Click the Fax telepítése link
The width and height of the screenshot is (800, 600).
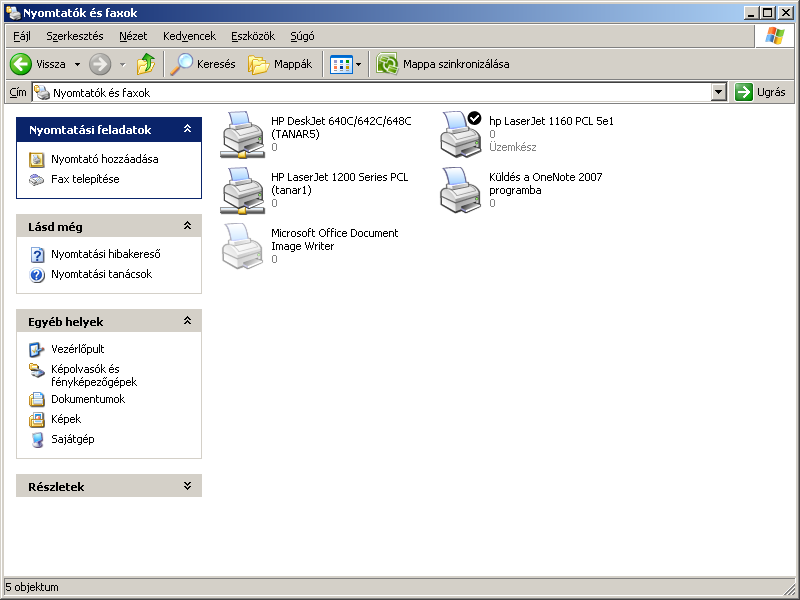(85, 179)
